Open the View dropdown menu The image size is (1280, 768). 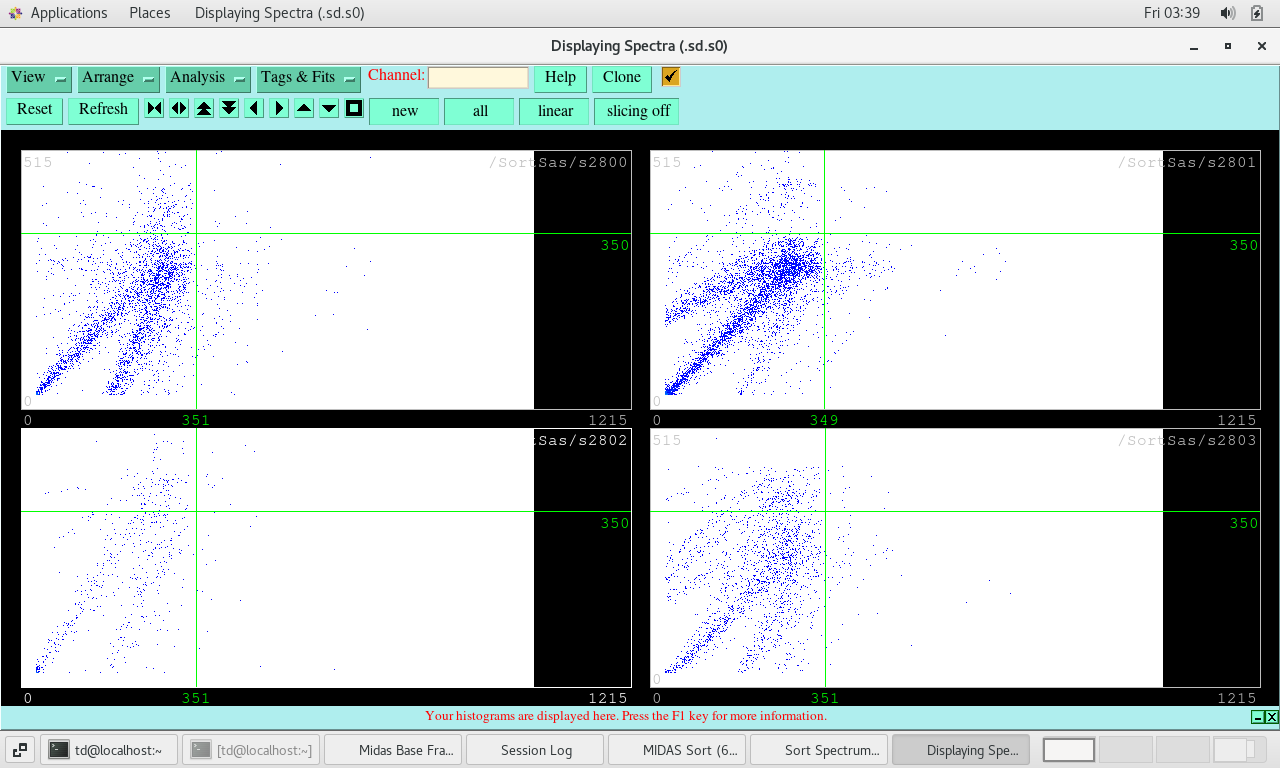(39, 78)
